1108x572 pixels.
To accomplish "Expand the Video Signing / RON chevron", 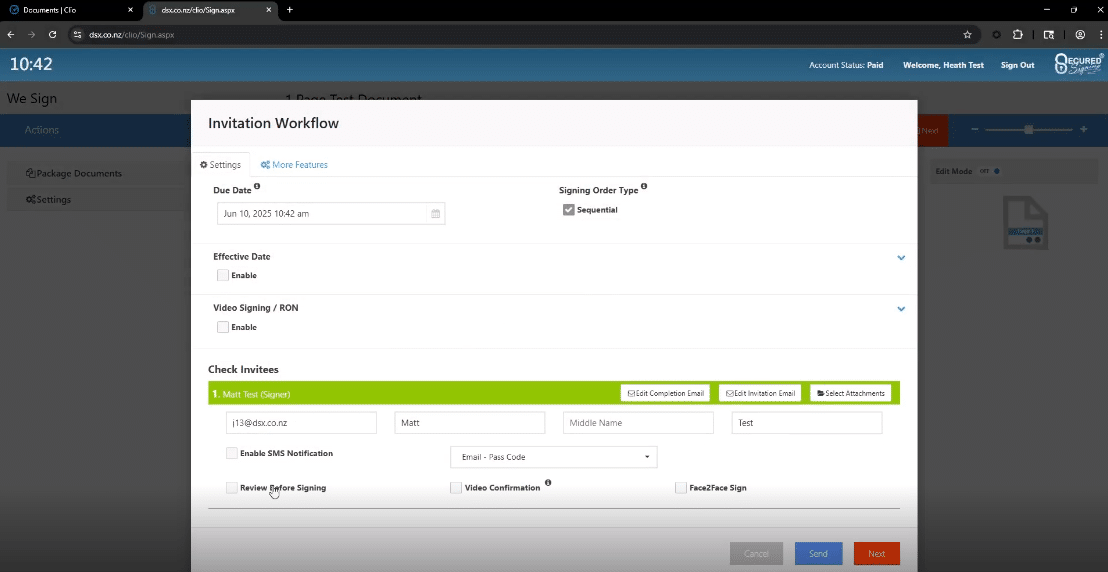I will pos(901,309).
